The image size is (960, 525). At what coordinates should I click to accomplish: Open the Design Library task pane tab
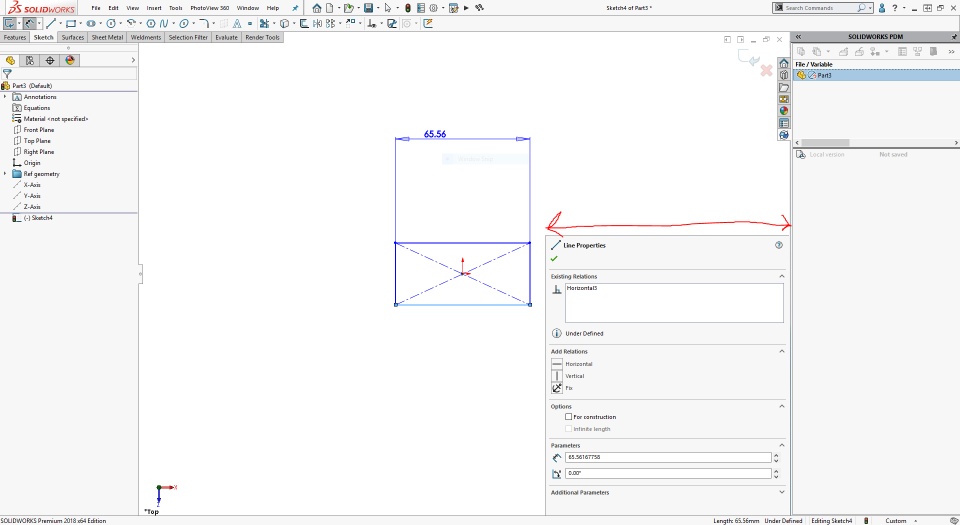click(784, 75)
